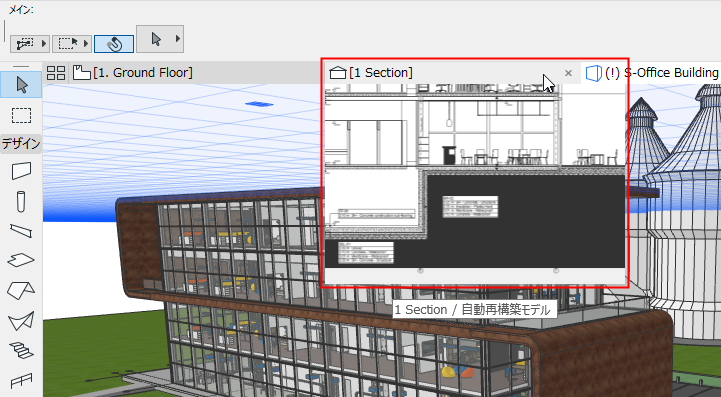Viewport: 721px width, 397px height.
Task: Choose the Column tool in the toolbox
Action: [21, 201]
